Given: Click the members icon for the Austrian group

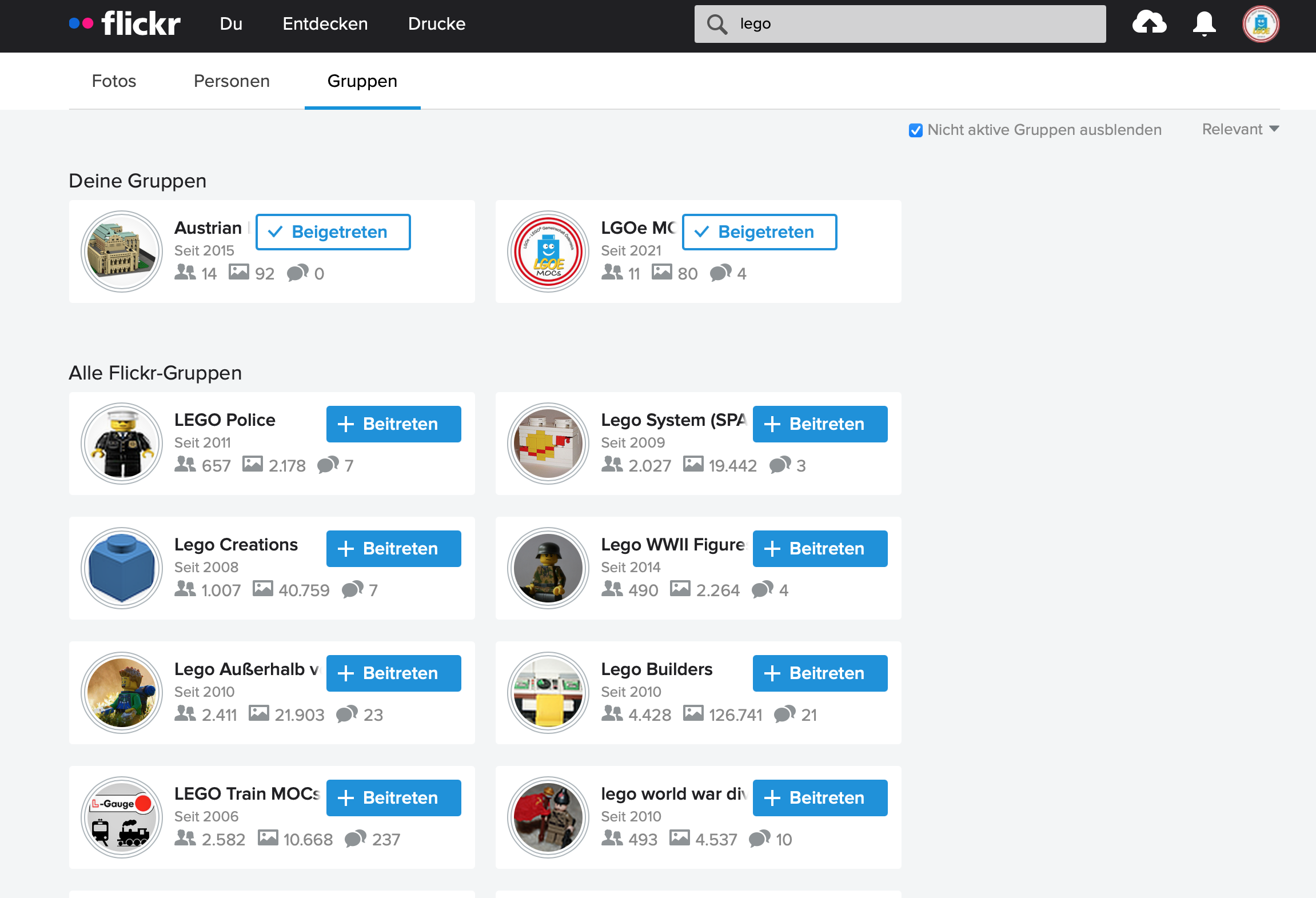Looking at the screenshot, I should (x=185, y=272).
